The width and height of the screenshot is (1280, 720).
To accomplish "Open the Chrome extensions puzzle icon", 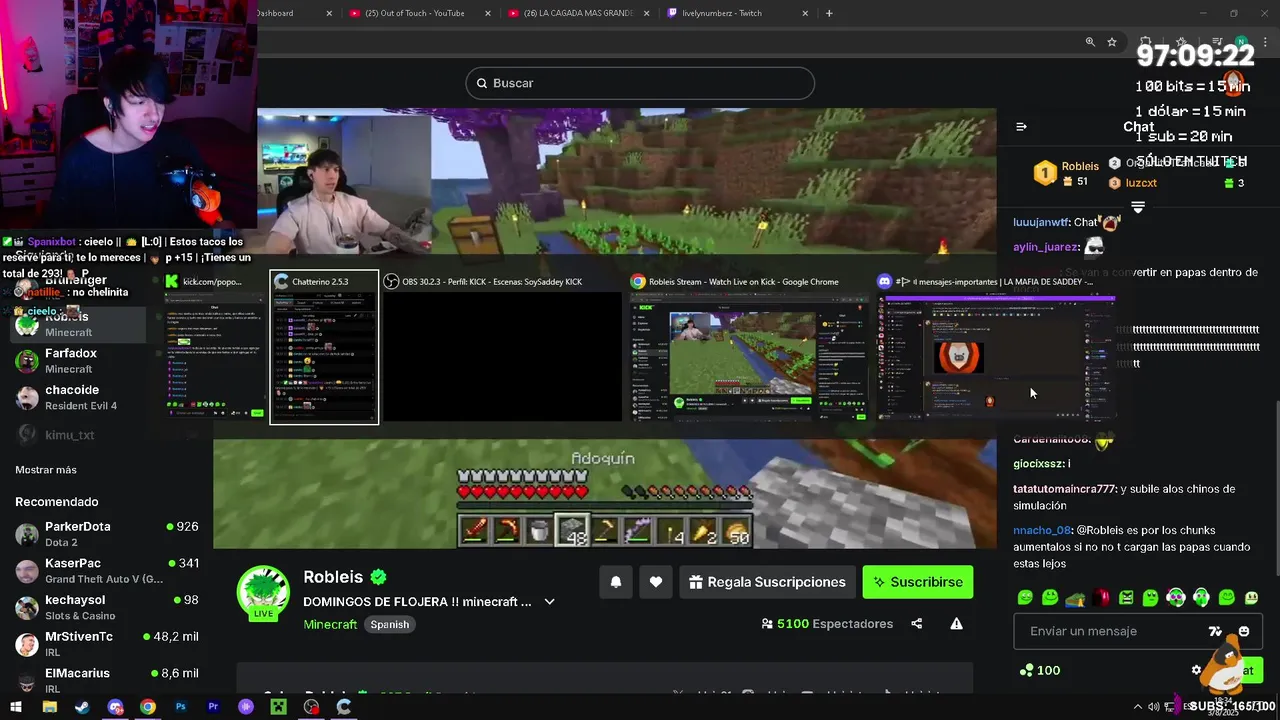I will click(1145, 42).
